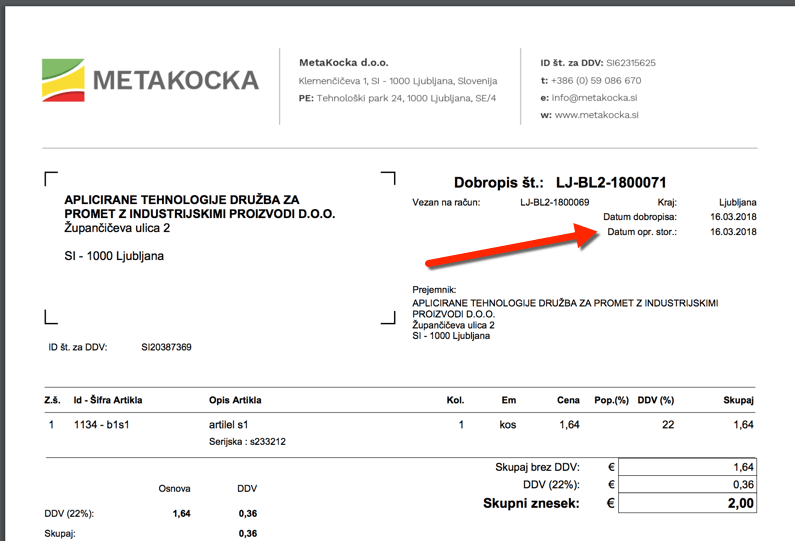Image resolution: width=795 pixels, height=541 pixels.
Task: Select VAT ID SI62315625 in header
Action: (630, 63)
